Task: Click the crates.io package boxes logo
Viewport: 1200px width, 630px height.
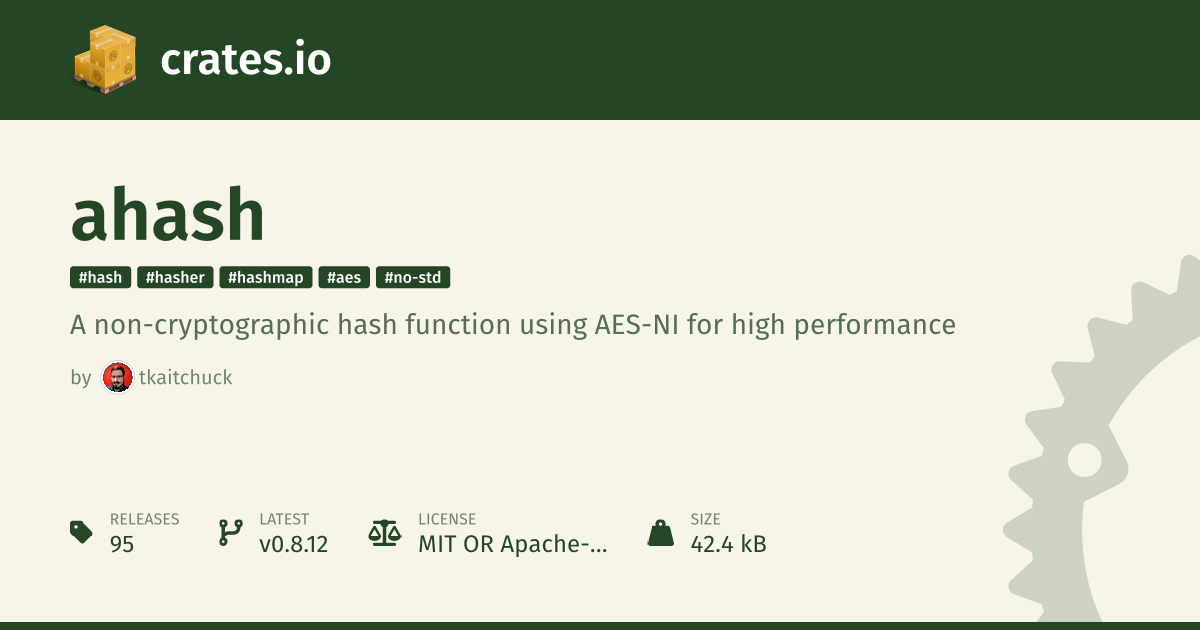Action: [x=104, y=59]
